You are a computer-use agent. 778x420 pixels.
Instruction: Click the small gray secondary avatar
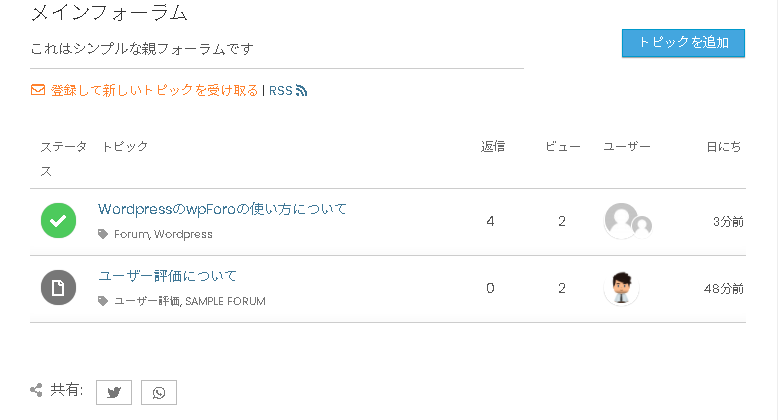pyautogui.click(x=642, y=226)
